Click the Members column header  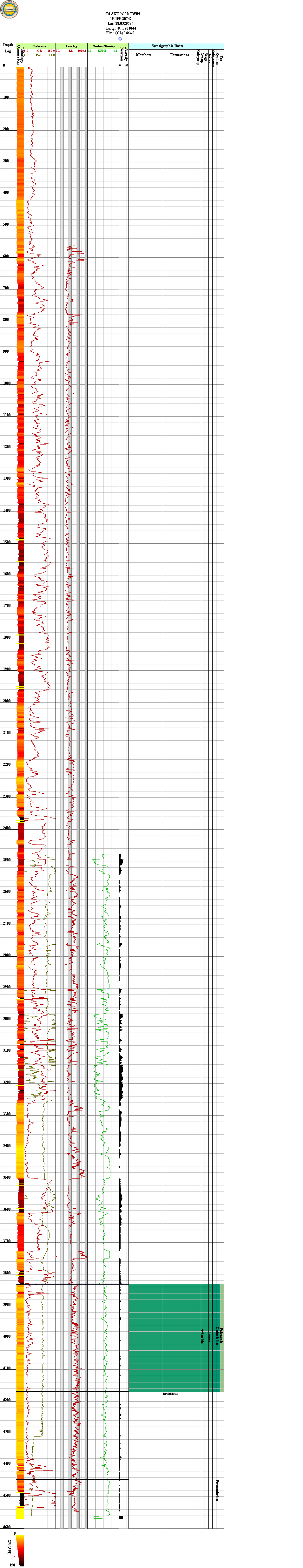coord(144,55)
